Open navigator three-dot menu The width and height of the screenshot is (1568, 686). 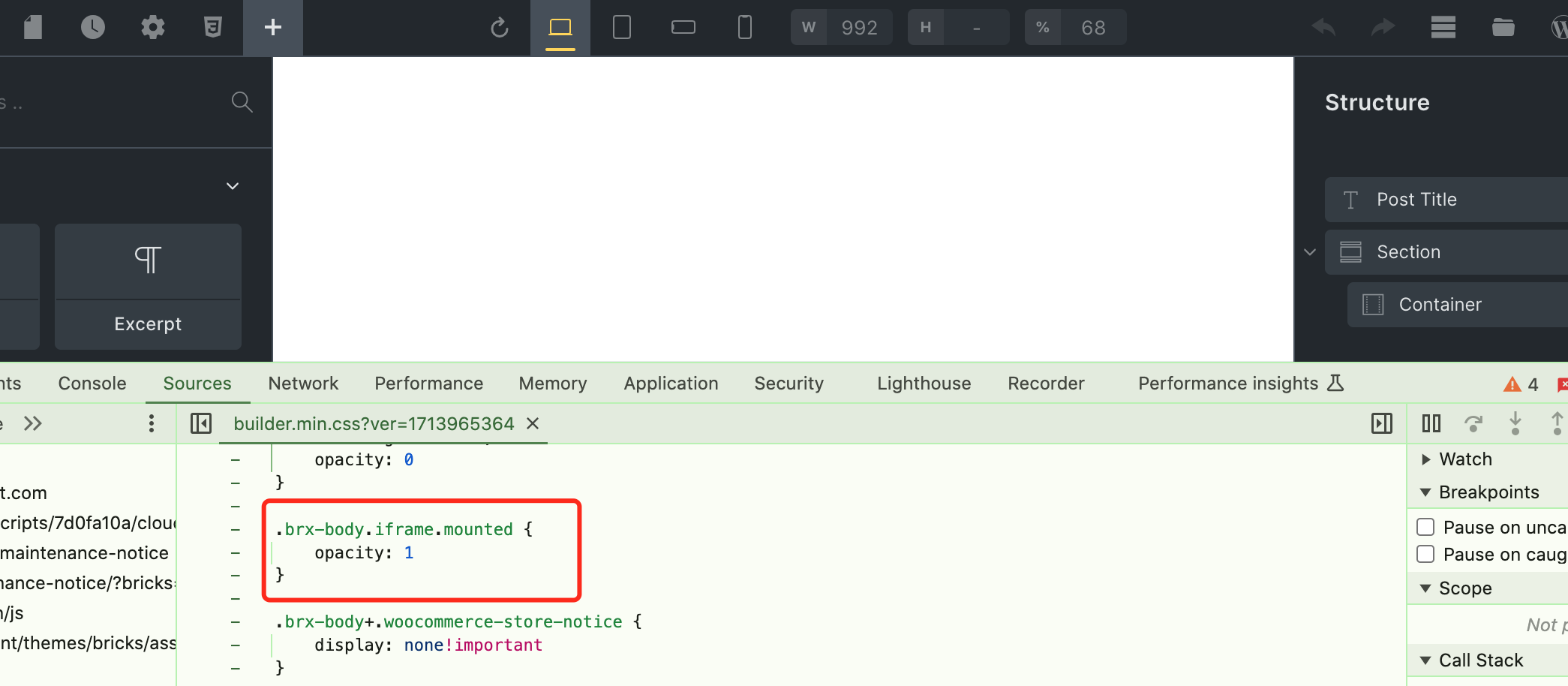[152, 424]
